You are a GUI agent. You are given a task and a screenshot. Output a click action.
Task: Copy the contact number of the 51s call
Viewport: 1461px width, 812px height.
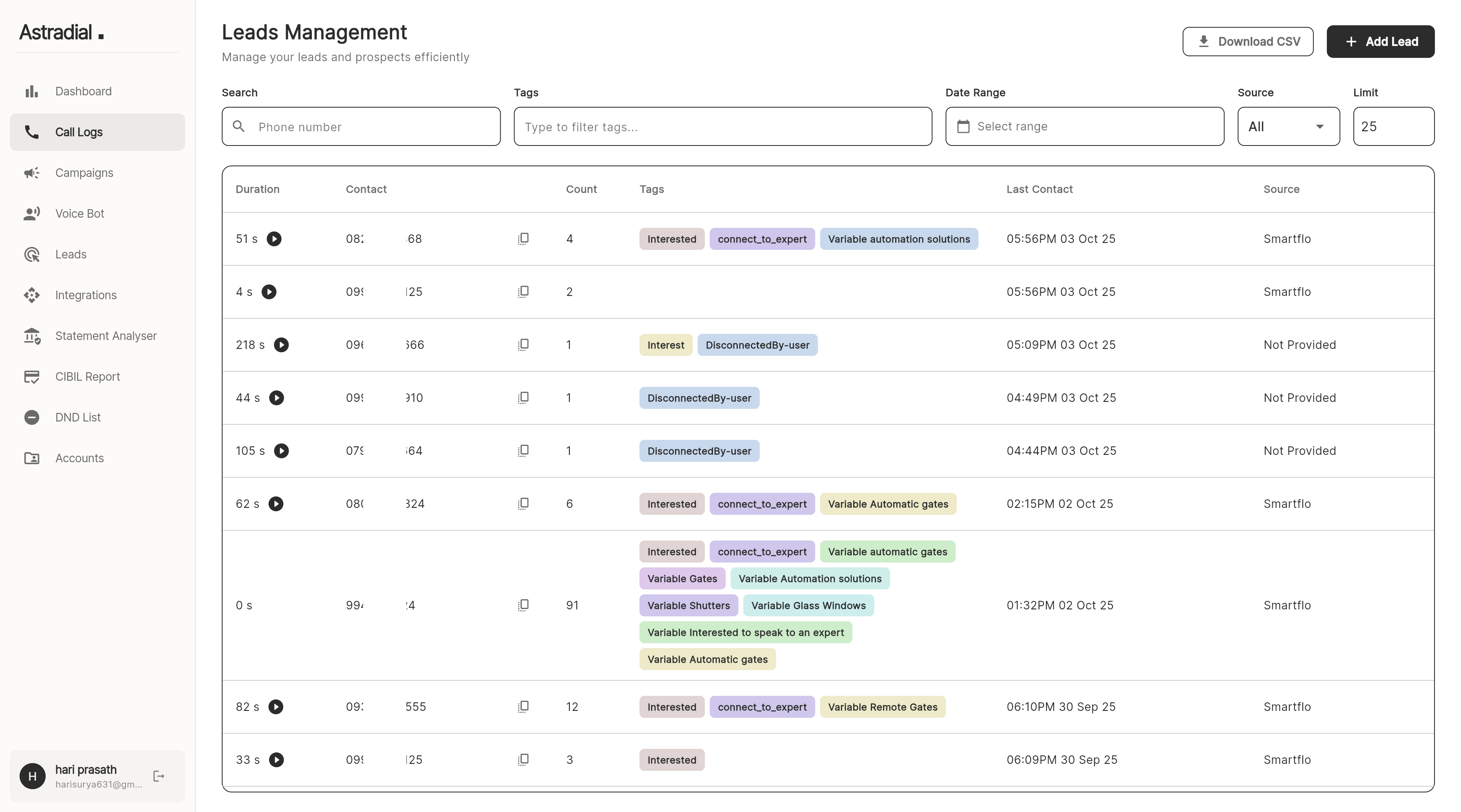[523, 238]
